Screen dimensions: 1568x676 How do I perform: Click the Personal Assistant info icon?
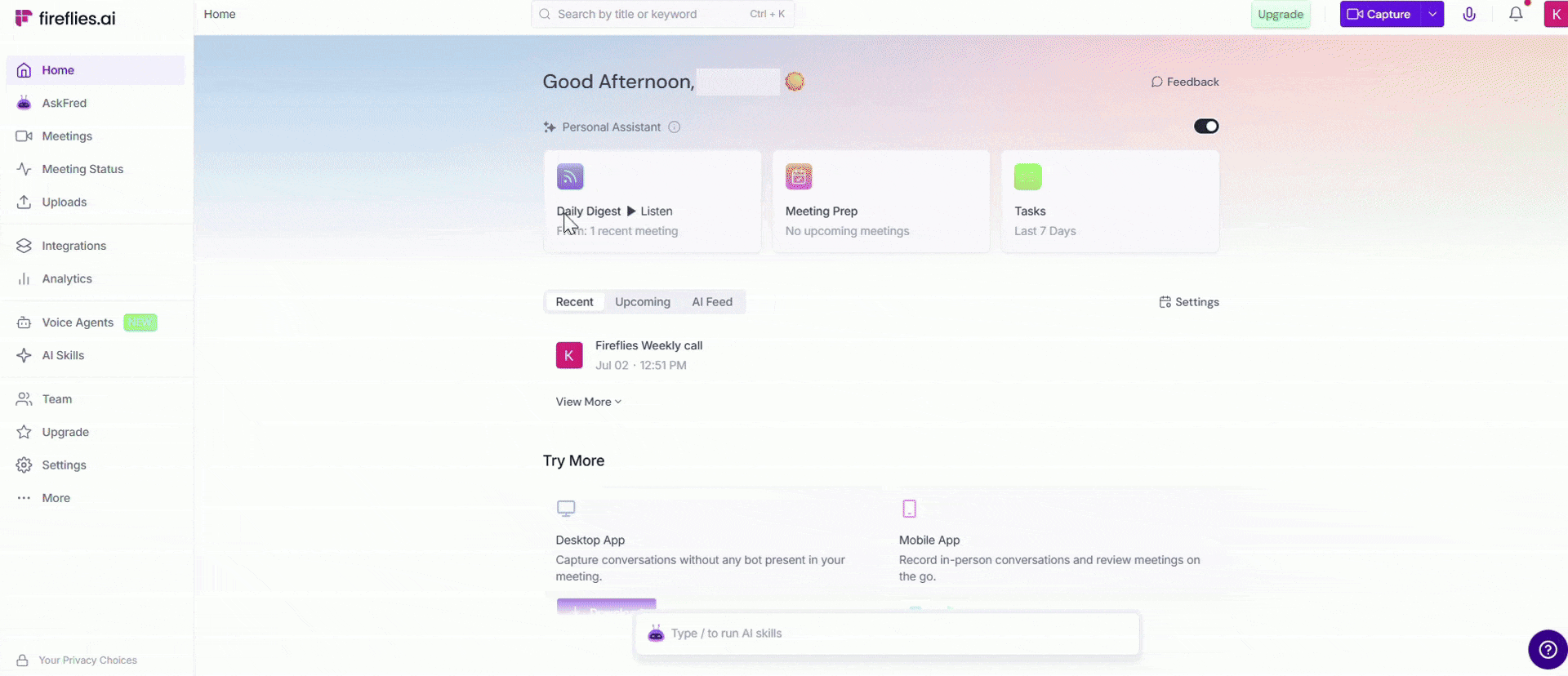(x=675, y=127)
